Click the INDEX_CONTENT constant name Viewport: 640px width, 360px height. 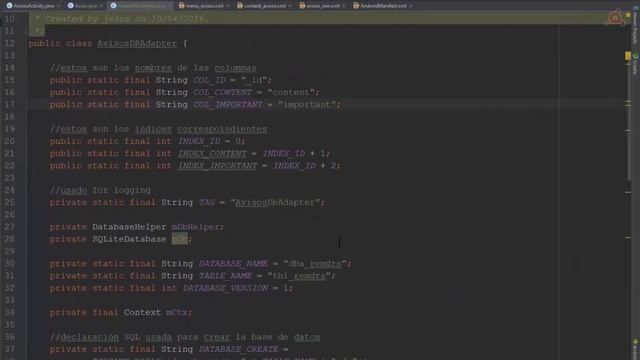212,153
